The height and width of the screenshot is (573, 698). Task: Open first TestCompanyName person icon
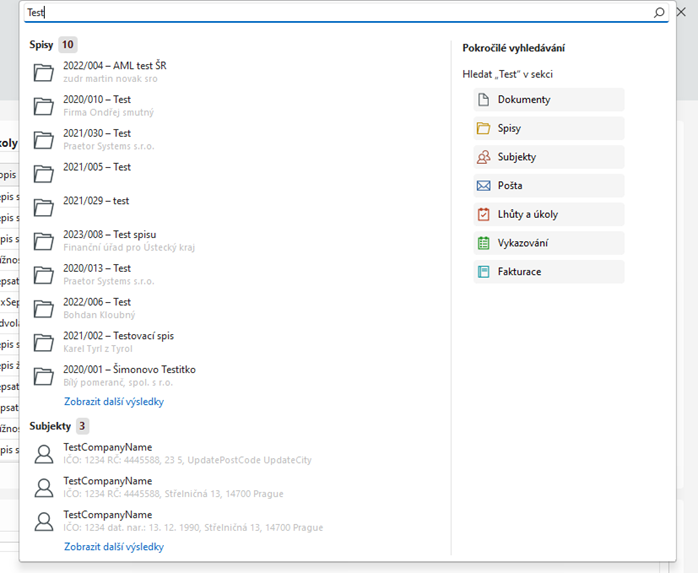coord(44,454)
